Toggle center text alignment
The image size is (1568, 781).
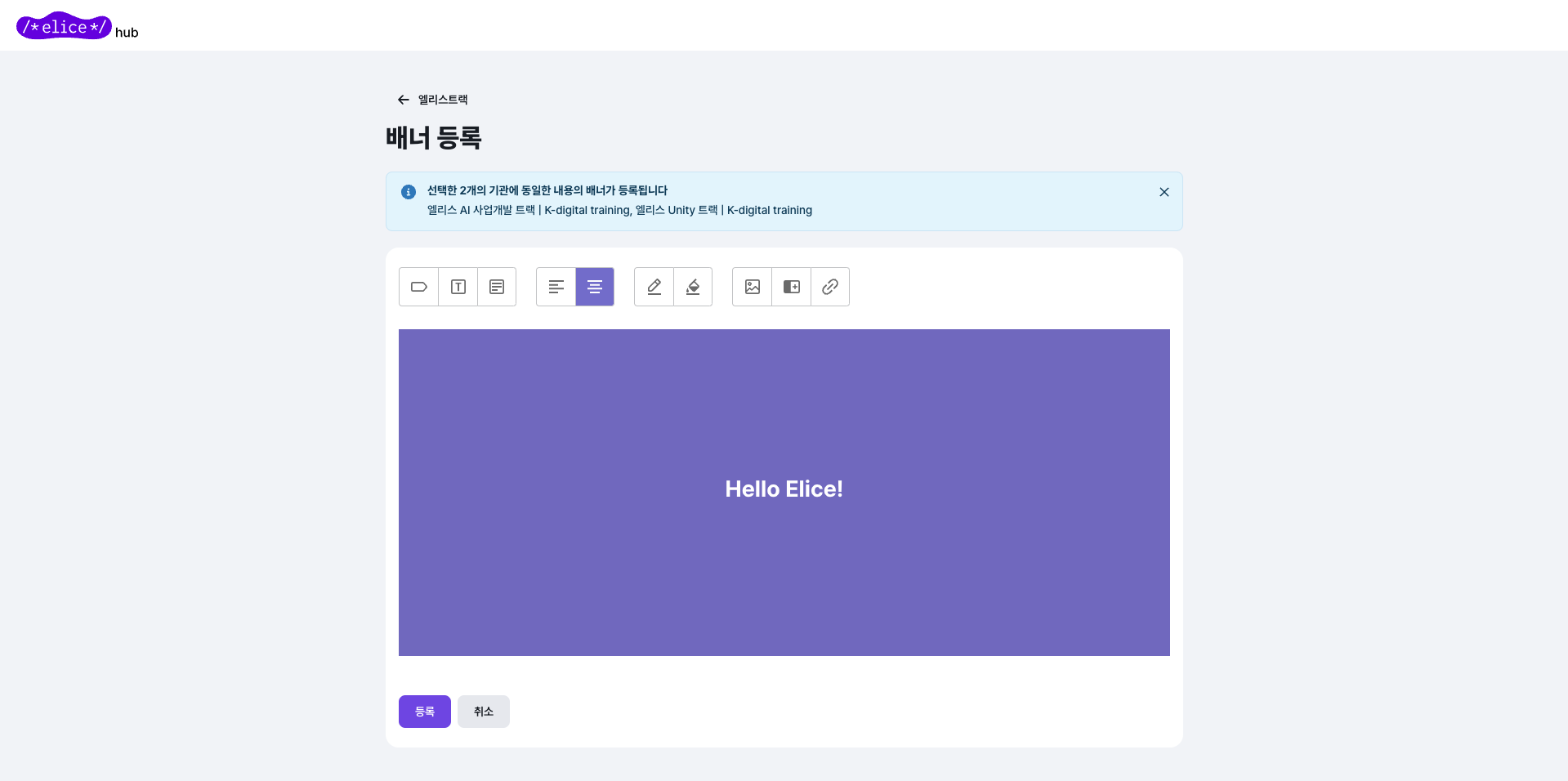click(x=595, y=287)
